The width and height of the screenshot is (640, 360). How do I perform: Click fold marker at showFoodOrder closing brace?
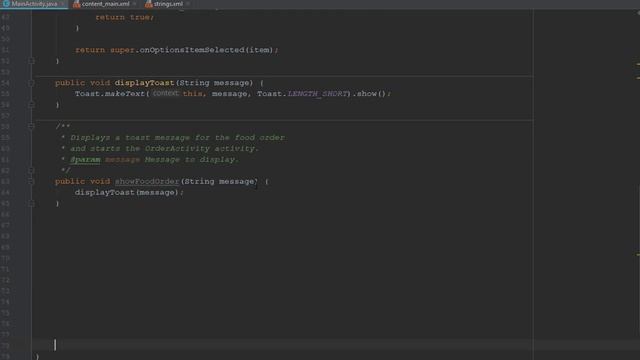(x=31, y=203)
